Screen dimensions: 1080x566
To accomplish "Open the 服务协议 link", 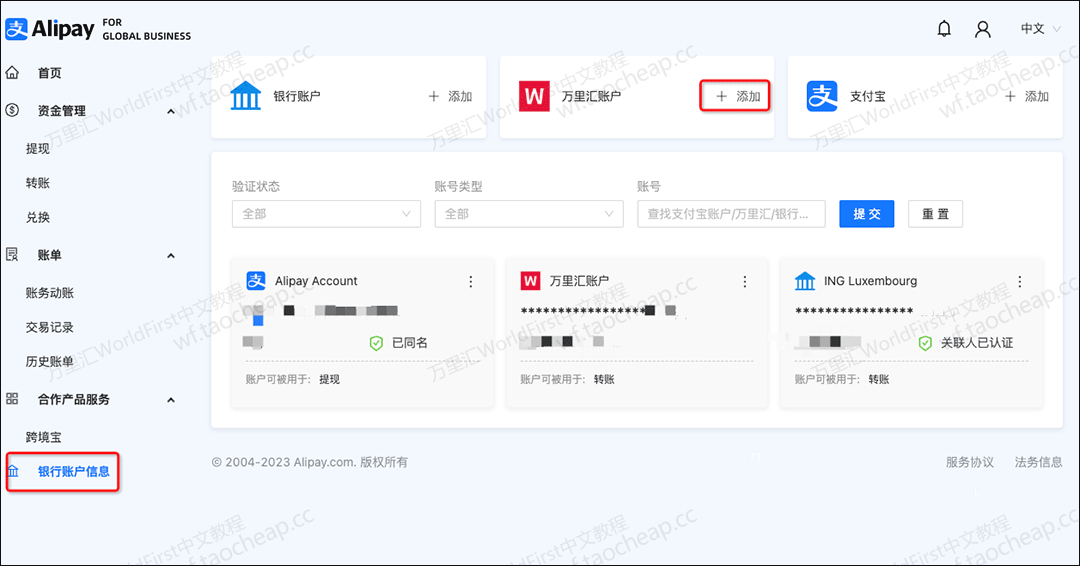I will pyautogui.click(x=970, y=462).
